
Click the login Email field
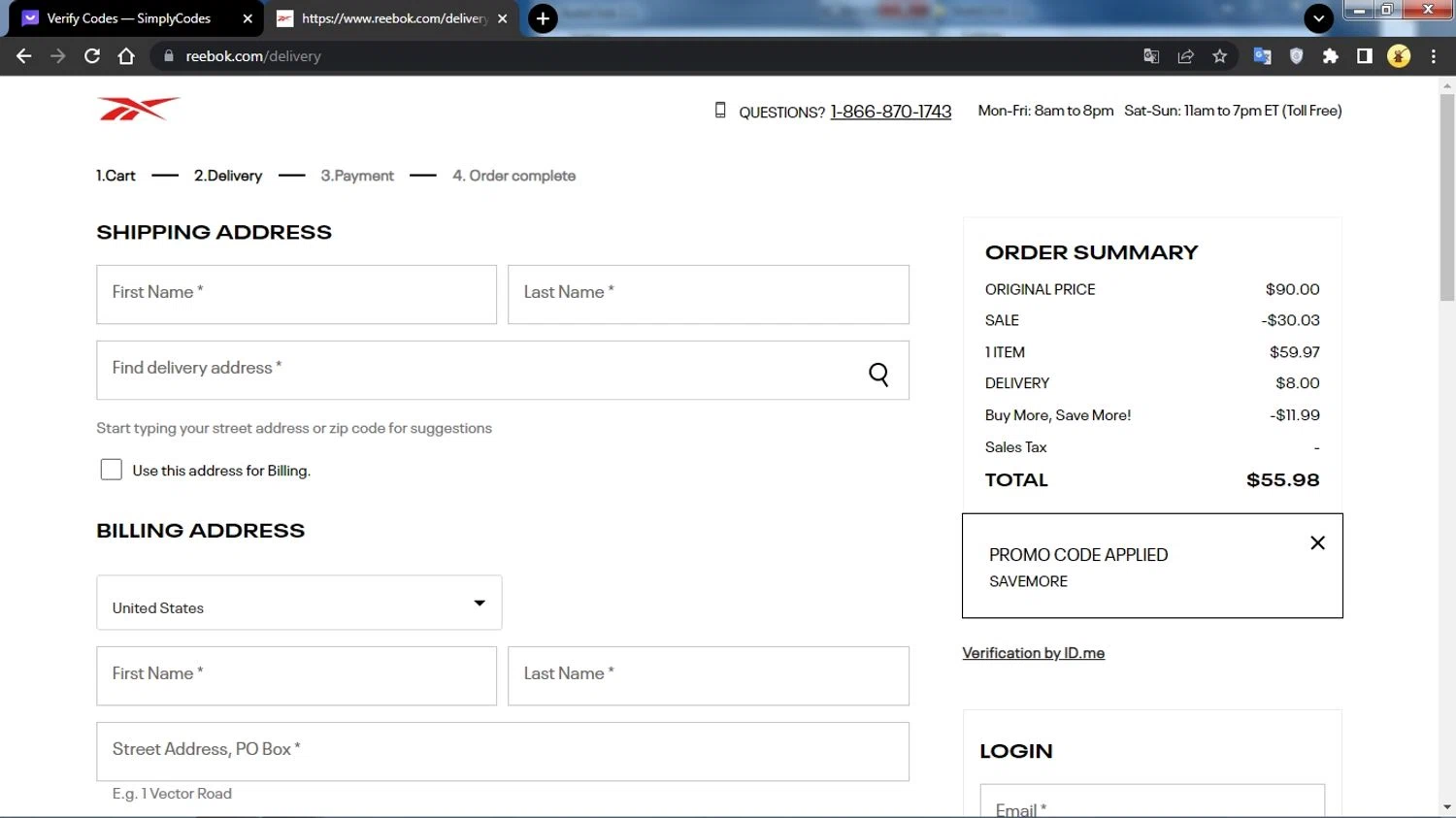tap(1152, 802)
